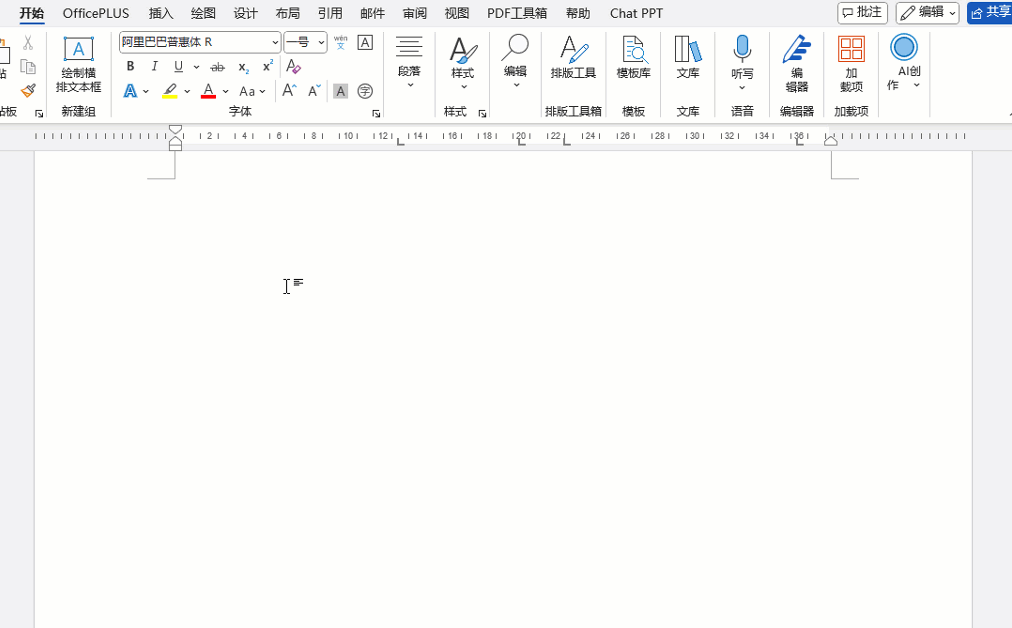Screen dimensions: 1012x628
Task: Apply yellow text highlight color
Action: [x=170, y=91]
